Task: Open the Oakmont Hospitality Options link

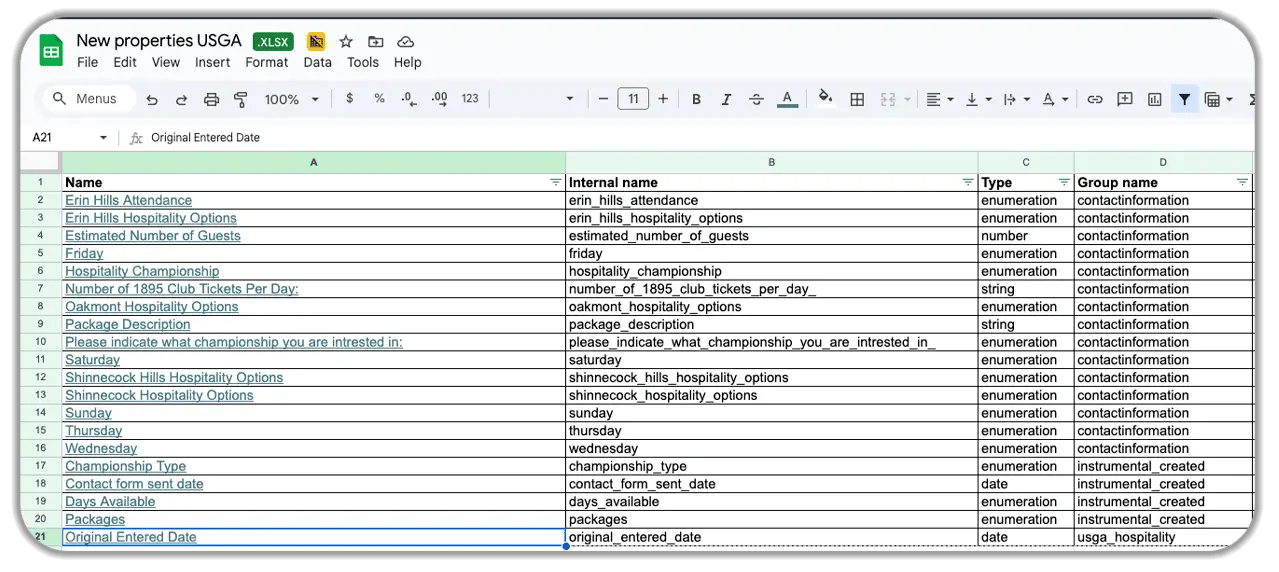Action: point(152,307)
